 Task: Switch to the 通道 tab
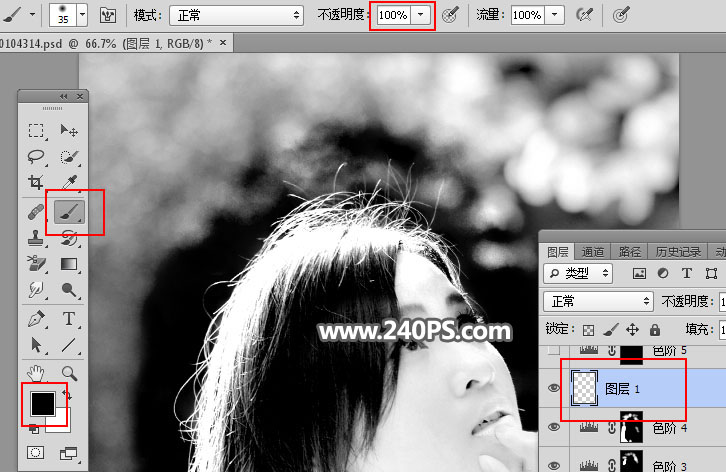(593, 252)
